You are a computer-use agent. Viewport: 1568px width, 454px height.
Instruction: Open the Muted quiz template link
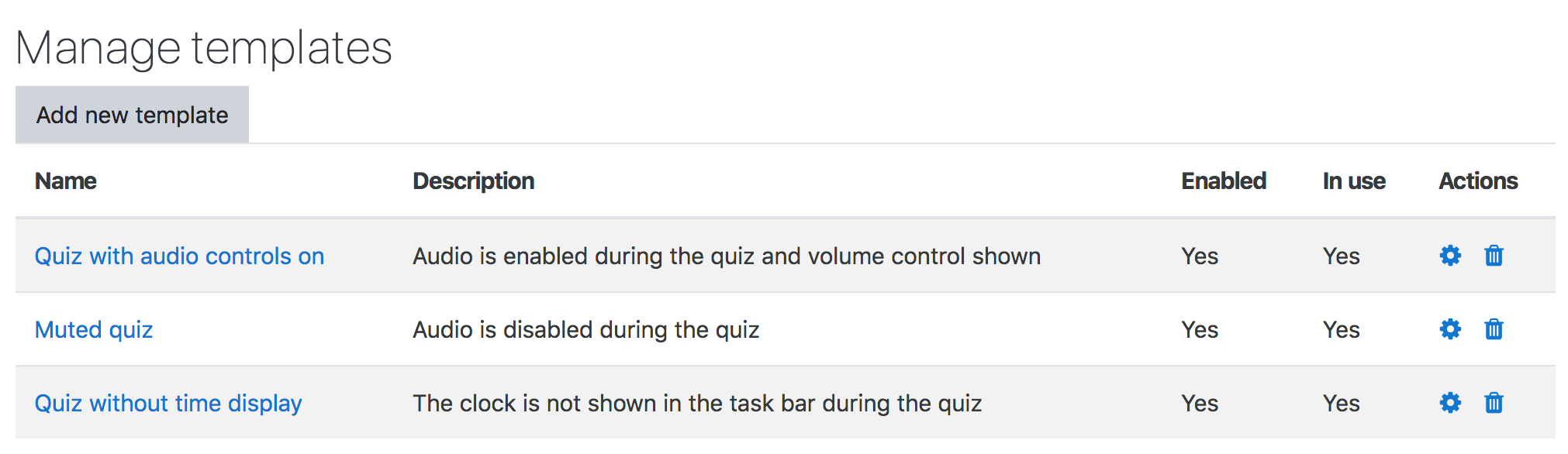94,330
